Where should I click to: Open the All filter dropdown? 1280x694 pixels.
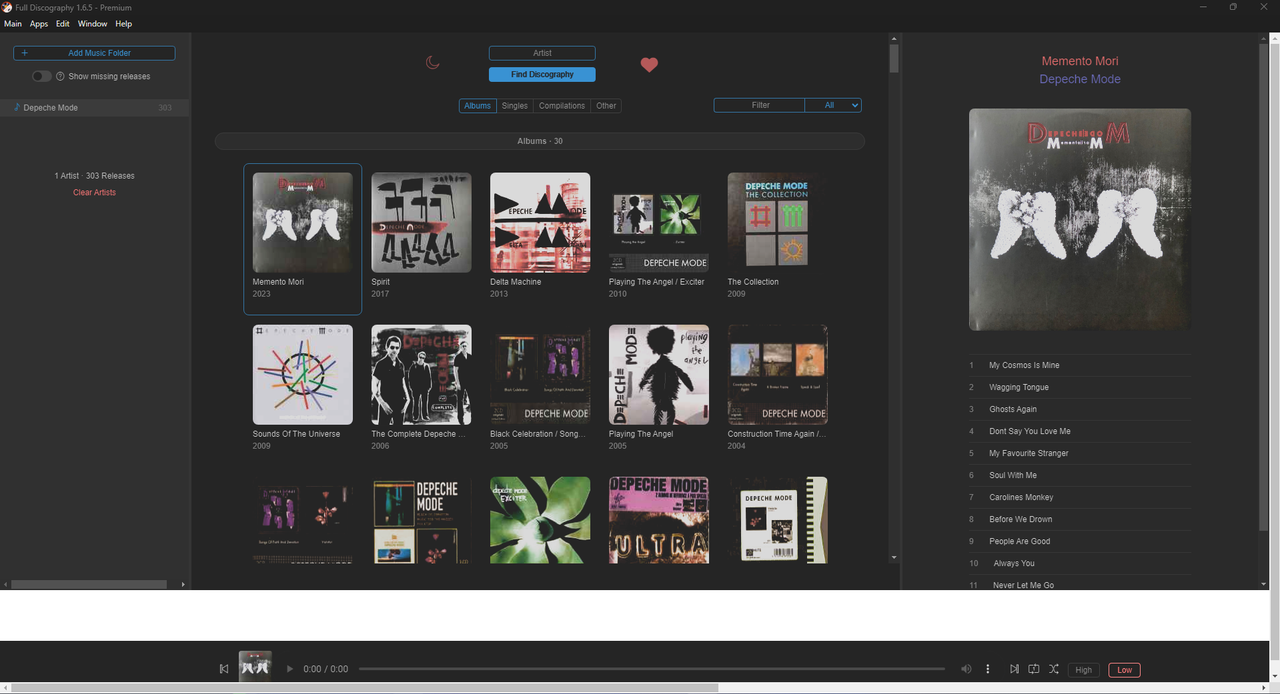[833, 105]
